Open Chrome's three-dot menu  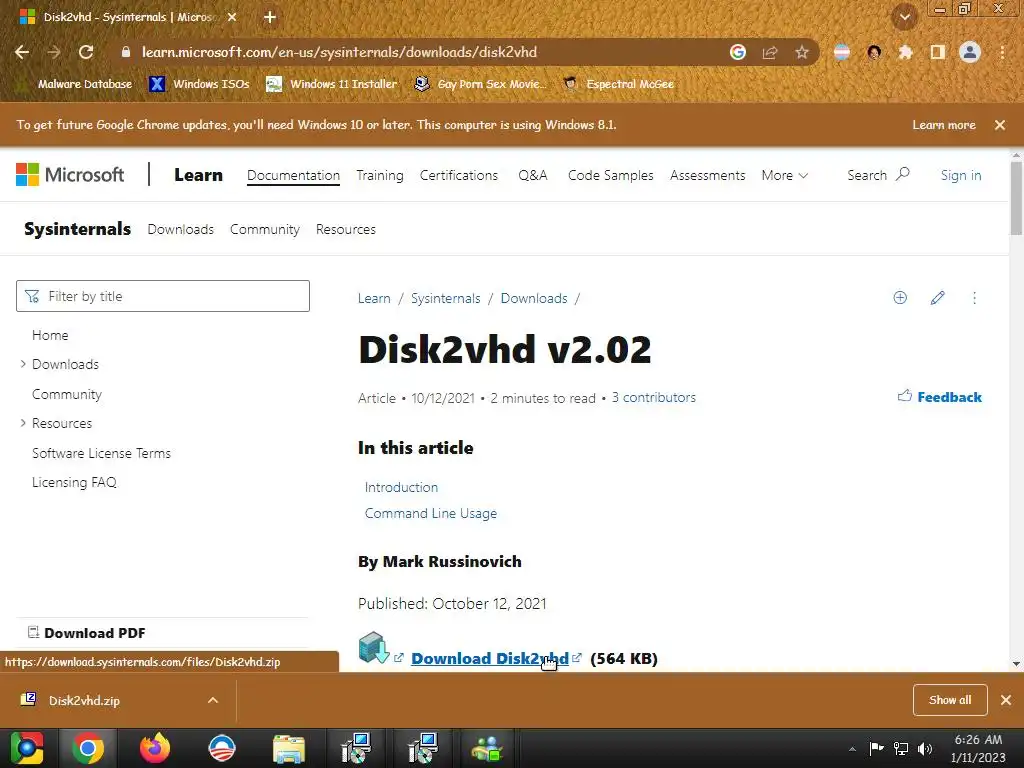click(1002, 52)
